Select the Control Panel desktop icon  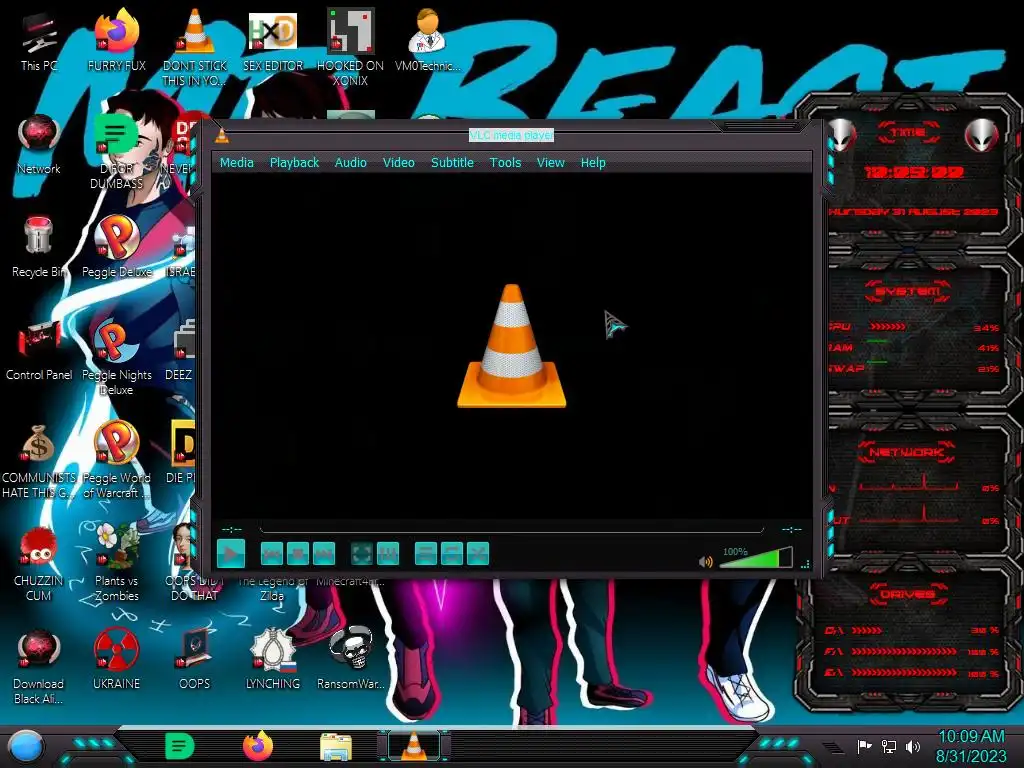pos(39,350)
